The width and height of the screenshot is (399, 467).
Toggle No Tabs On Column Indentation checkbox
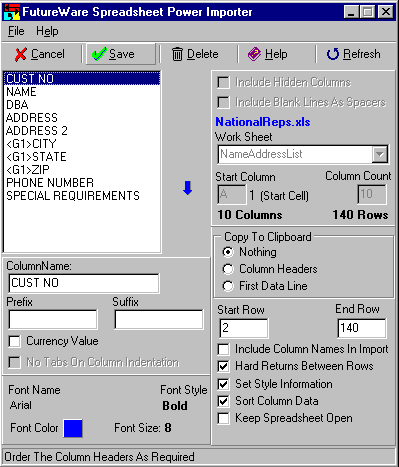[x=15, y=362]
